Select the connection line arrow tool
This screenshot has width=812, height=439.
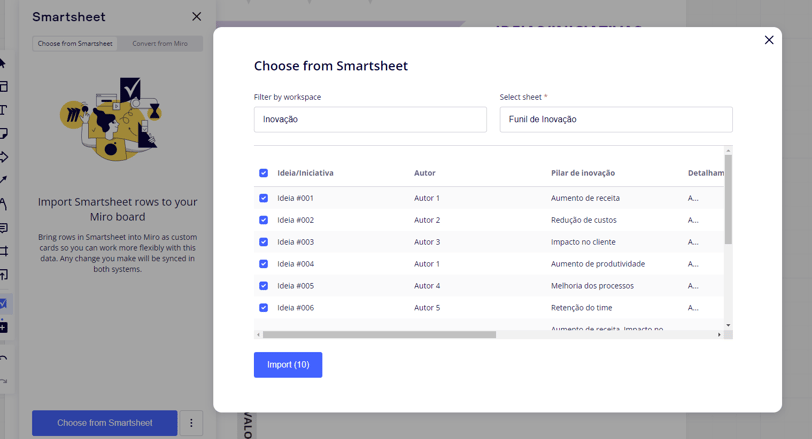(x=3, y=180)
